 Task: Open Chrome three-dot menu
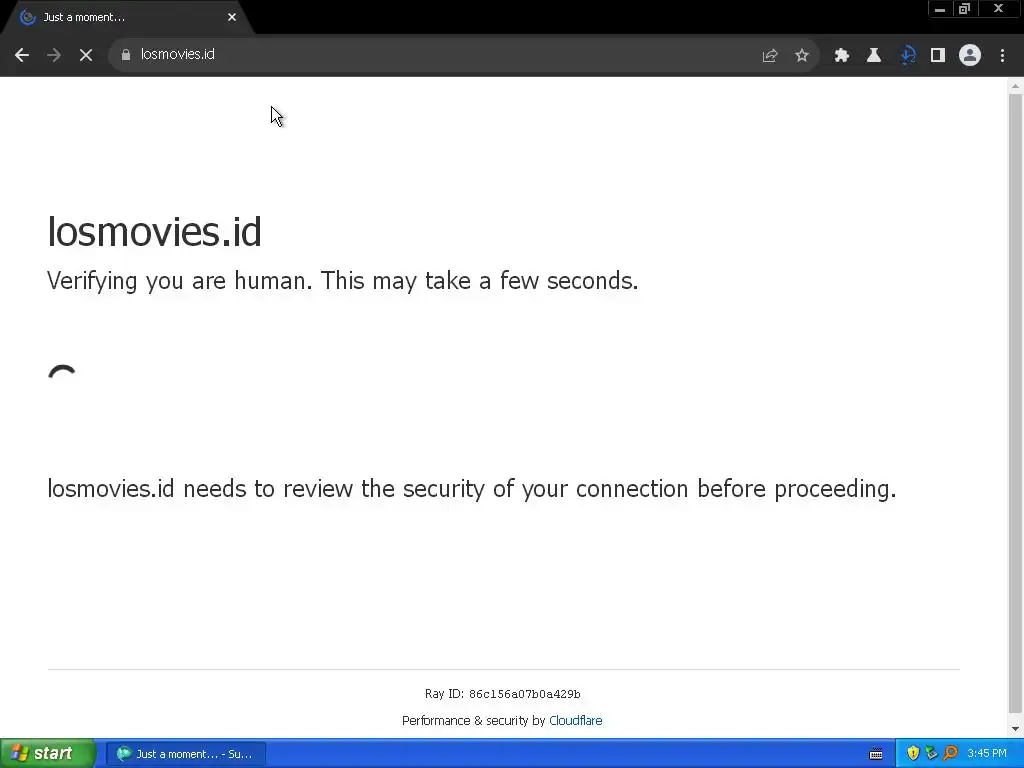[x=1002, y=56]
